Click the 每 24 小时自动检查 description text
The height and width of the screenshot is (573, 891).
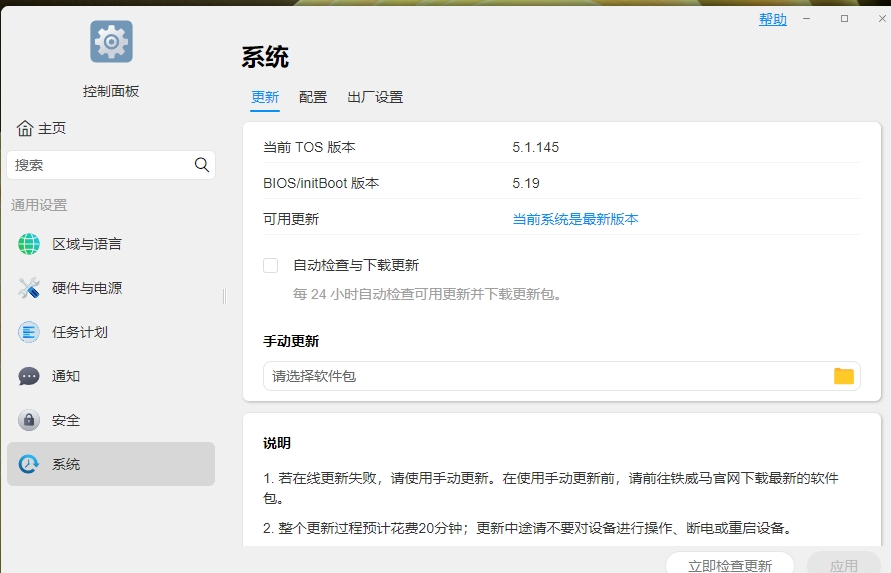(x=427, y=294)
